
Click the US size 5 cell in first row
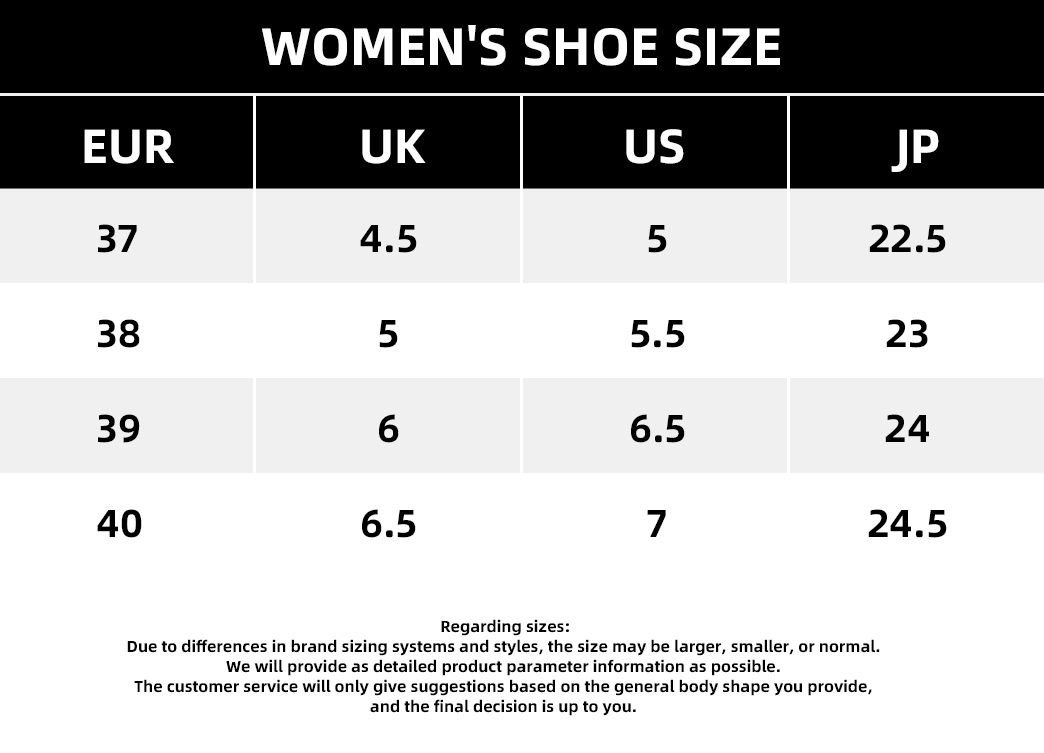click(655, 236)
